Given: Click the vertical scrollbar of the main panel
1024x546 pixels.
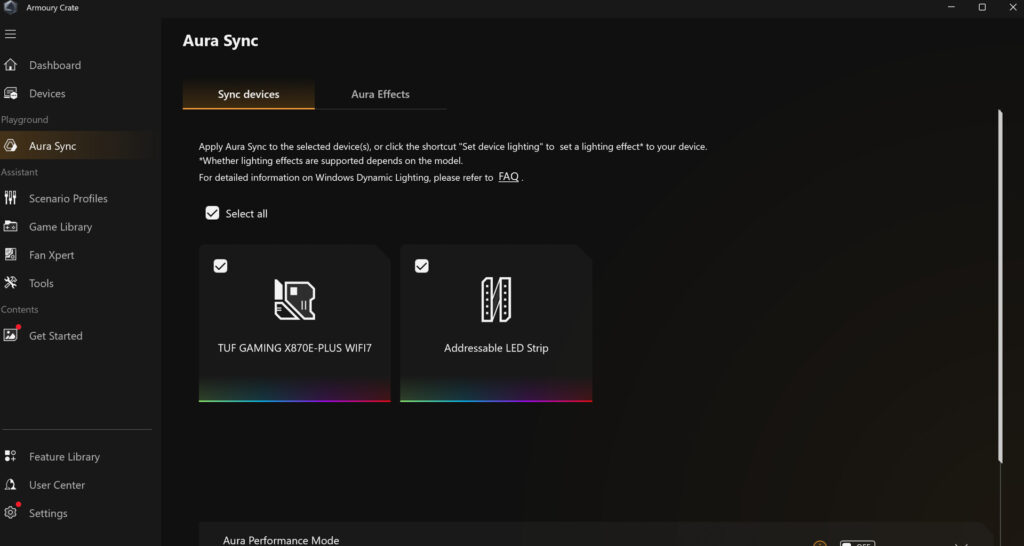Looking at the screenshot, I should [x=999, y=286].
